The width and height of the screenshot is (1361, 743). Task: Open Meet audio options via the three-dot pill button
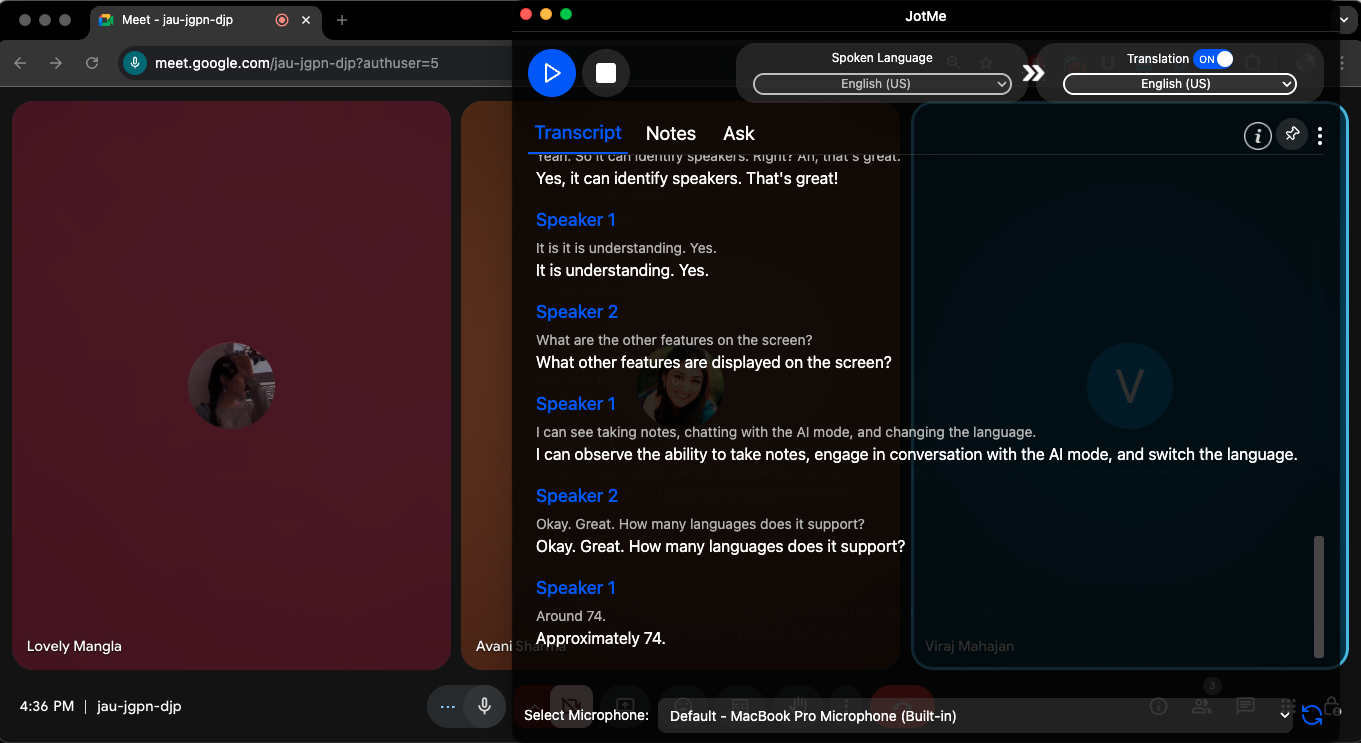point(447,706)
